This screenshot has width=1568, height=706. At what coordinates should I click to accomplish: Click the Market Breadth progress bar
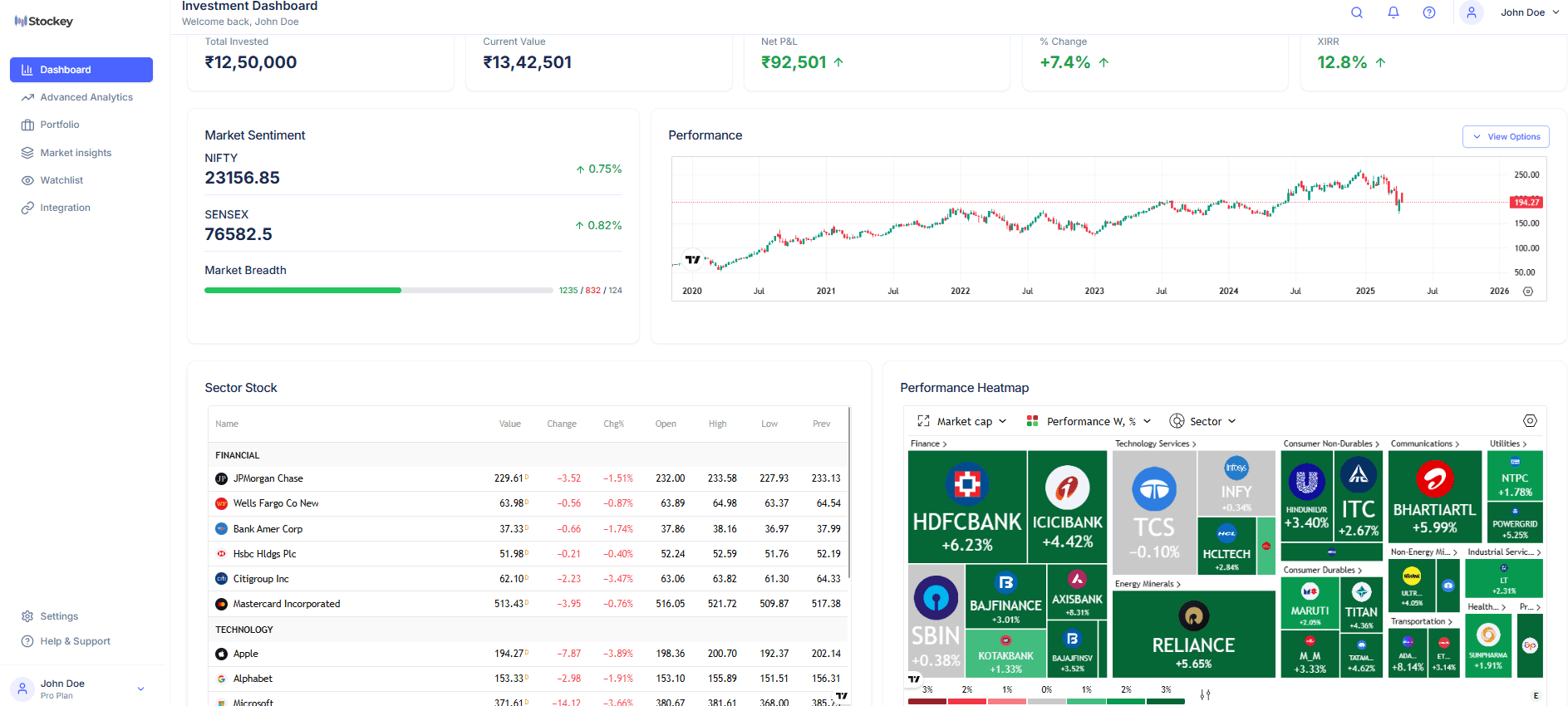tap(379, 291)
